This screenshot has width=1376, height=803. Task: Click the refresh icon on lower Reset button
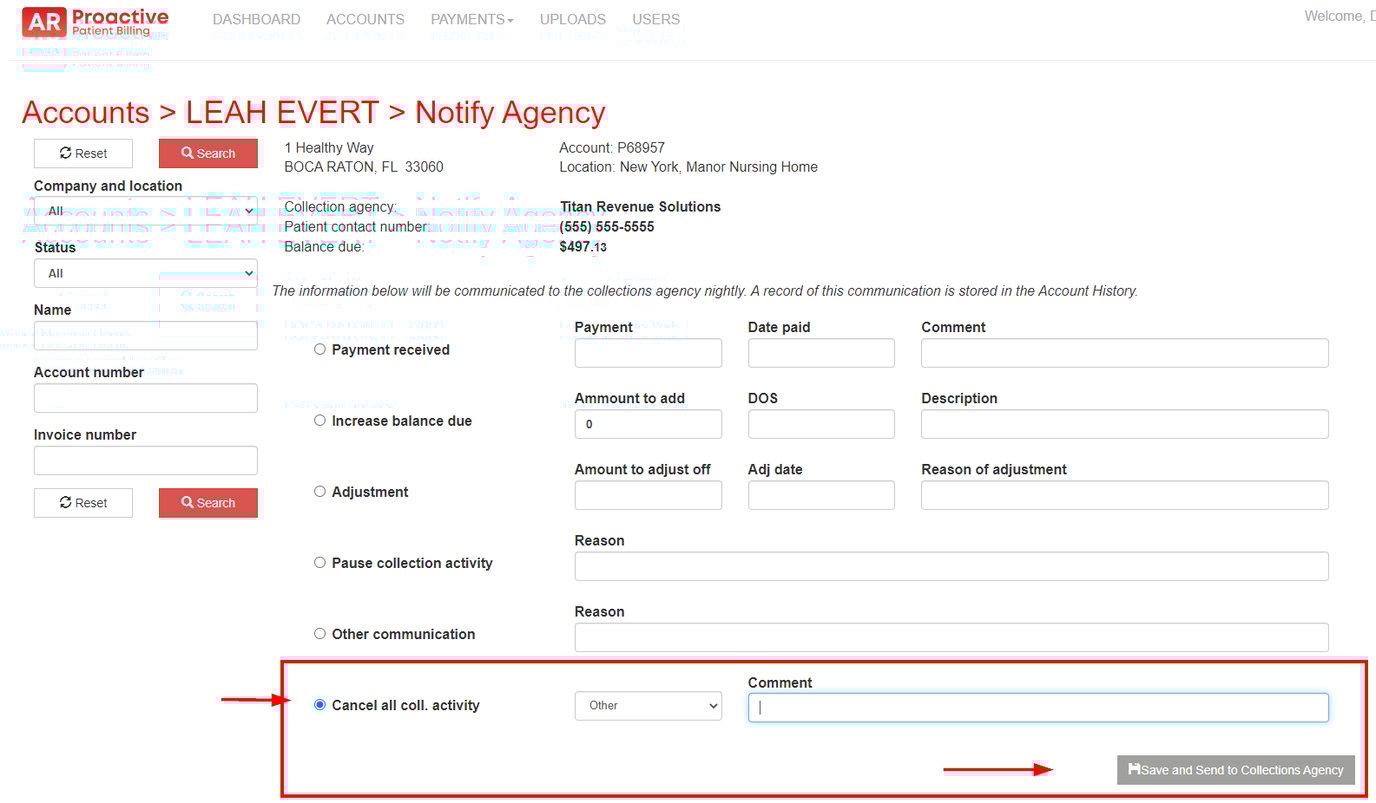(x=64, y=502)
